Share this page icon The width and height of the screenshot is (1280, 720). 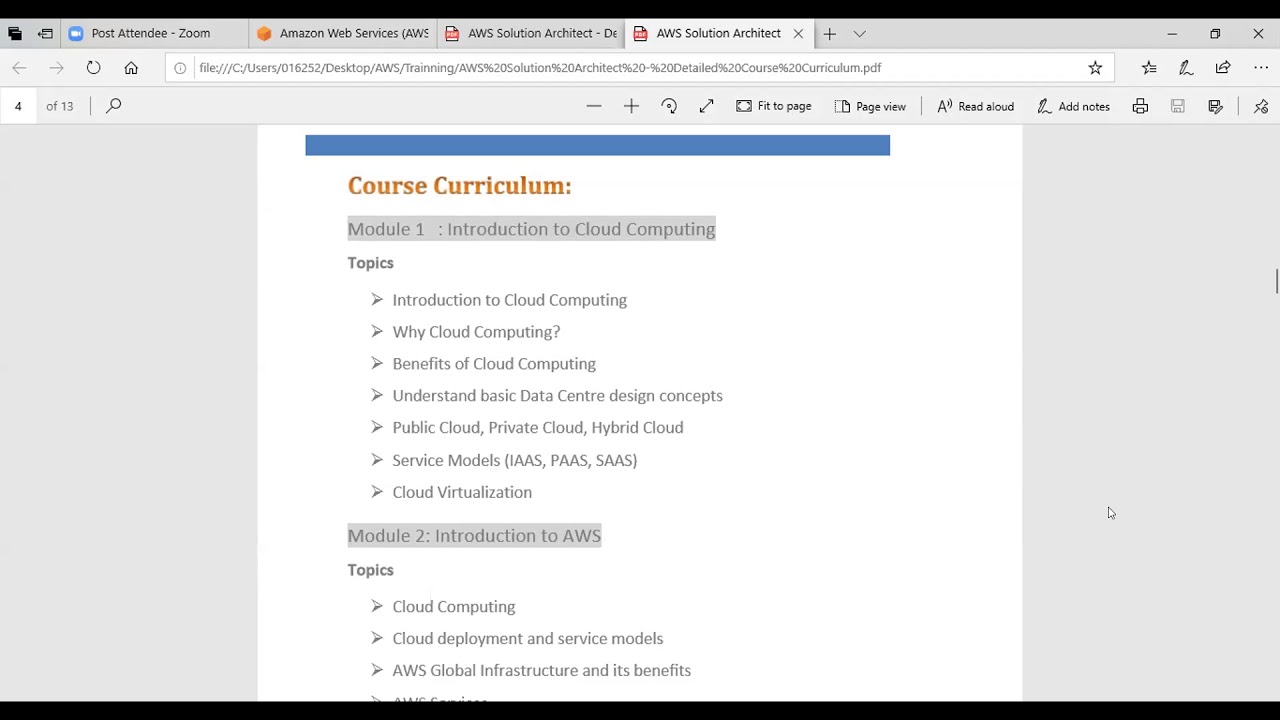click(x=1223, y=68)
